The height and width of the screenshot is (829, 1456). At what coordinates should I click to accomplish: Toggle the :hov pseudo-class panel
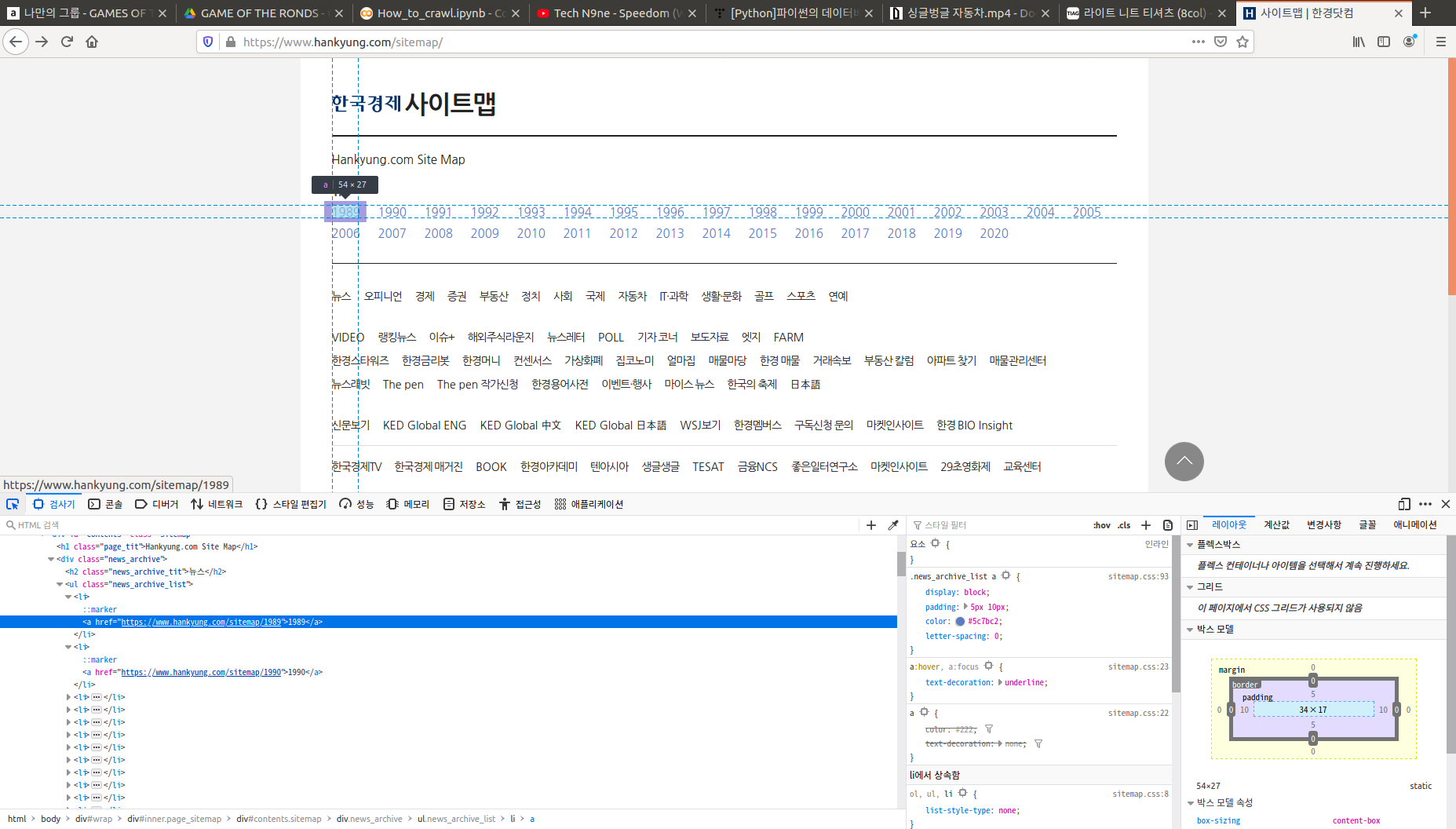1102,525
